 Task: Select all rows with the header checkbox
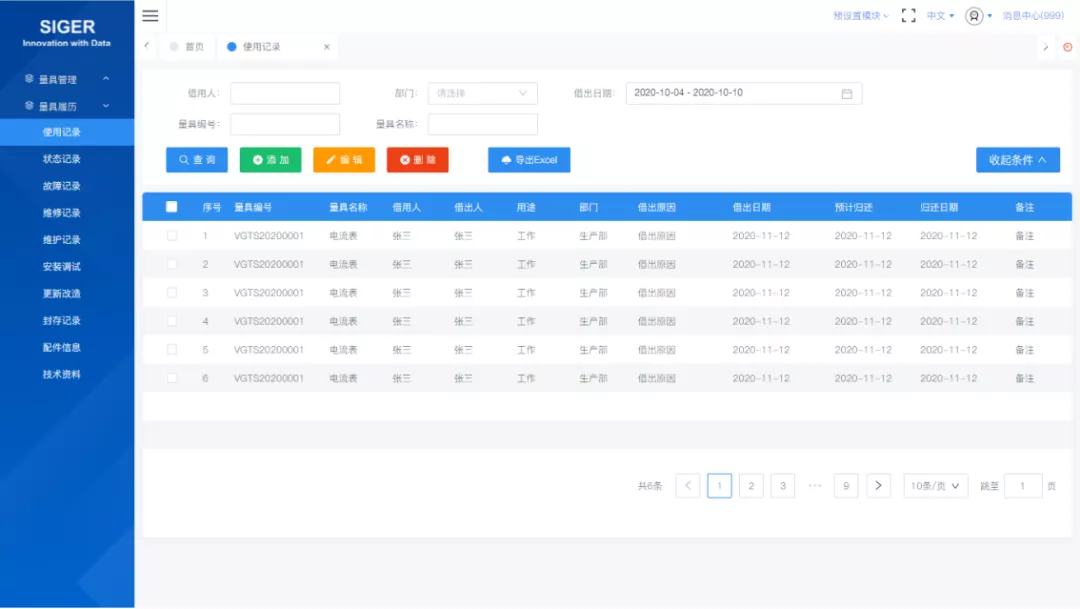click(x=172, y=207)
